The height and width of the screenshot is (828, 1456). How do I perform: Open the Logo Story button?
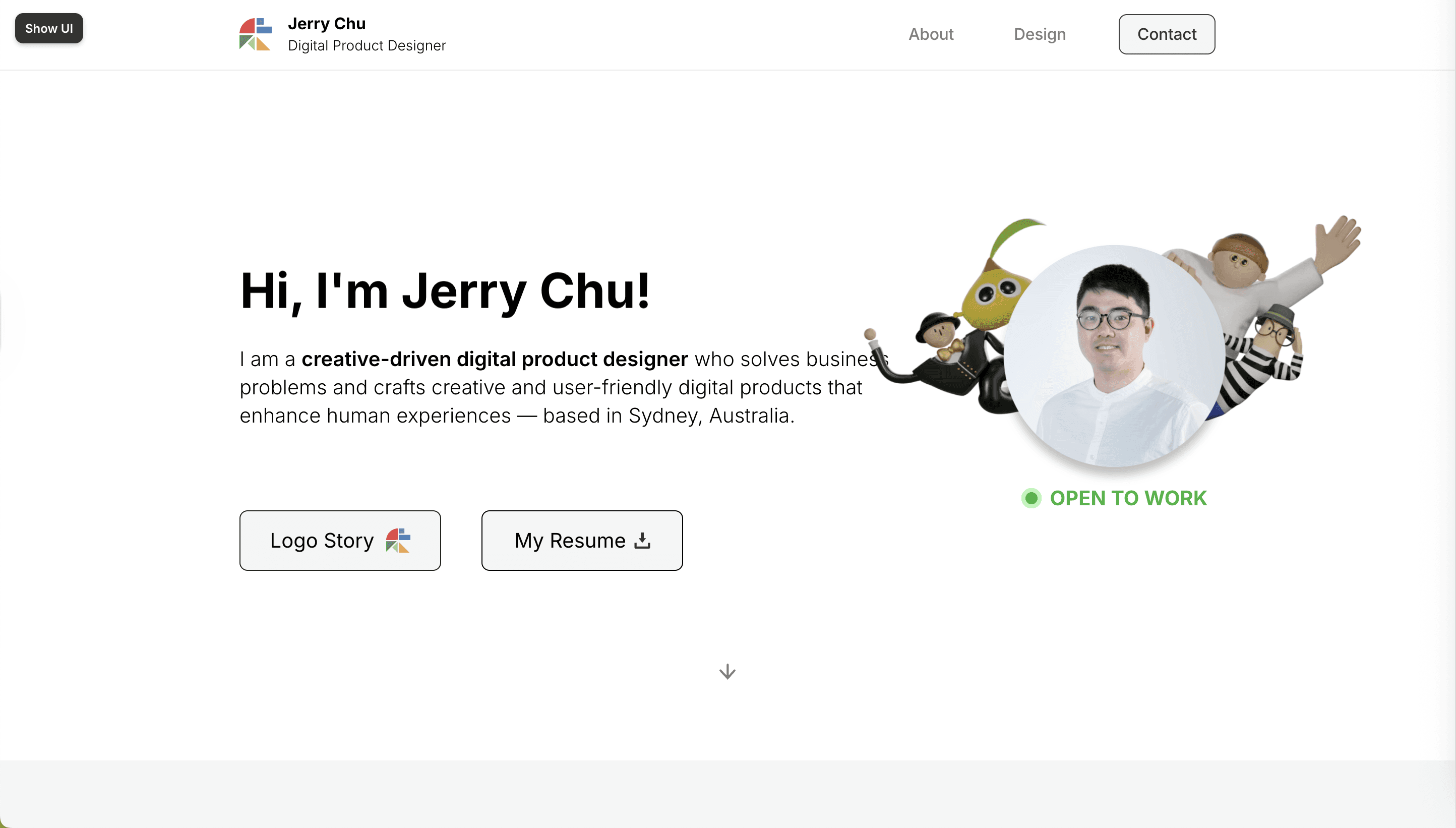point(340,540)
